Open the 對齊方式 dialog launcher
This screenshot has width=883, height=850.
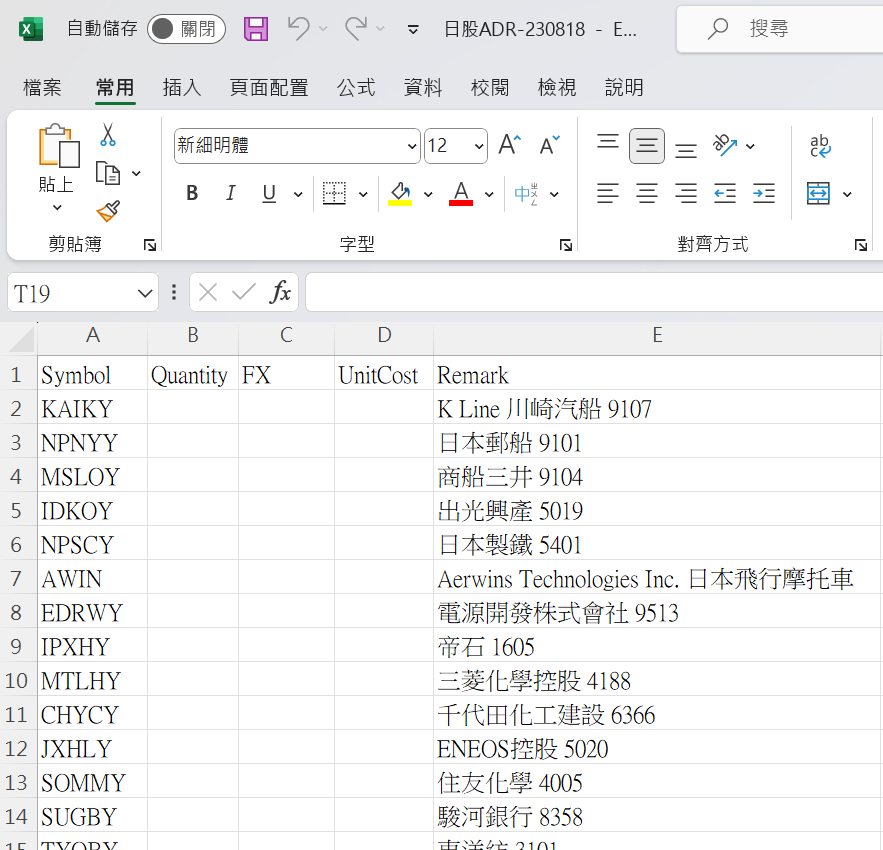[x=860, y=245]
